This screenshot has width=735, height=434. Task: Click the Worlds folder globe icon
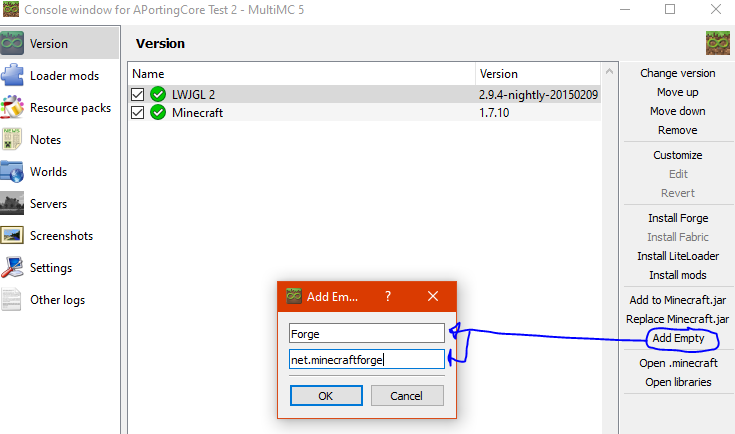tap(12, 172)
